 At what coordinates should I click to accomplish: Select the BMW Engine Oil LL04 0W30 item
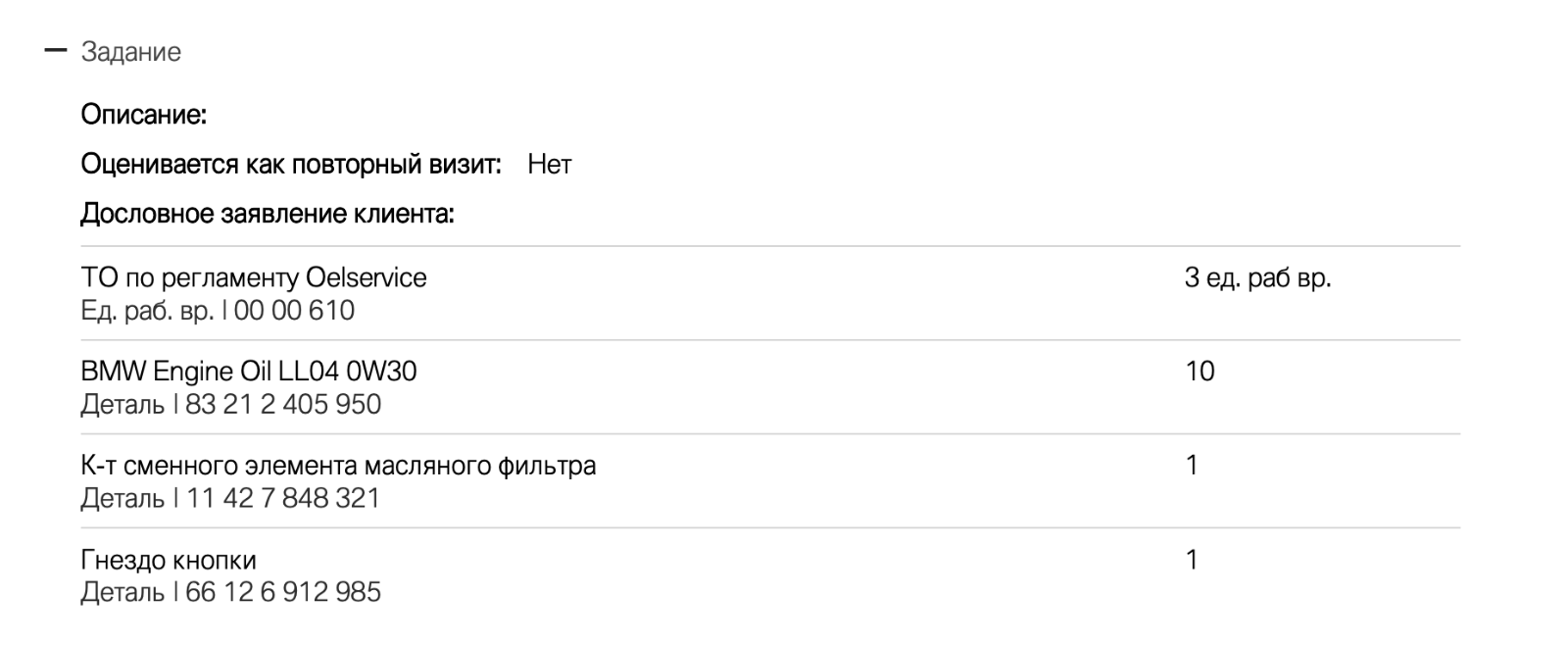[249, 371]
